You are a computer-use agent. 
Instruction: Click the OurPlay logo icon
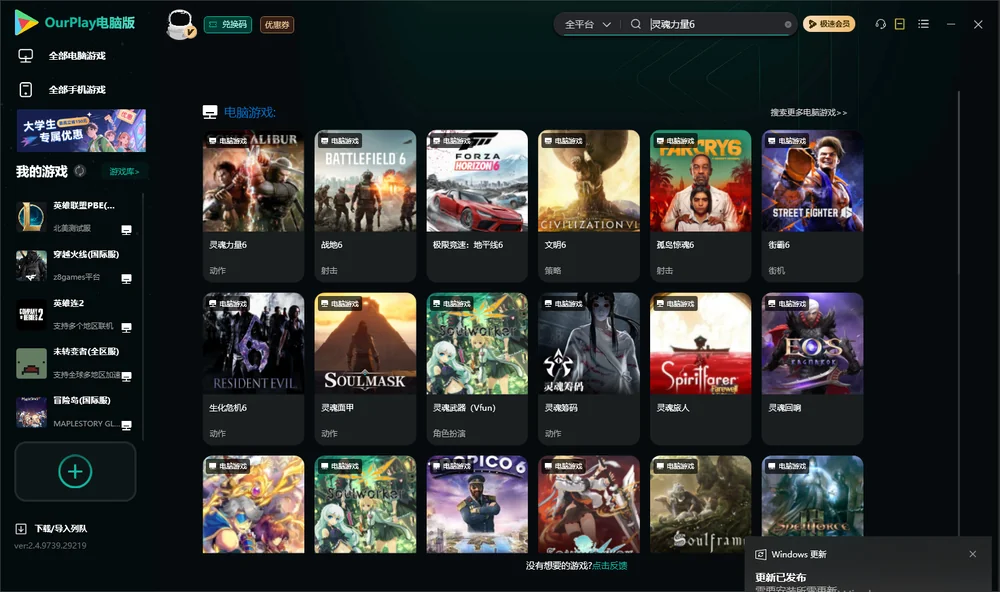(x=26, y=22)
